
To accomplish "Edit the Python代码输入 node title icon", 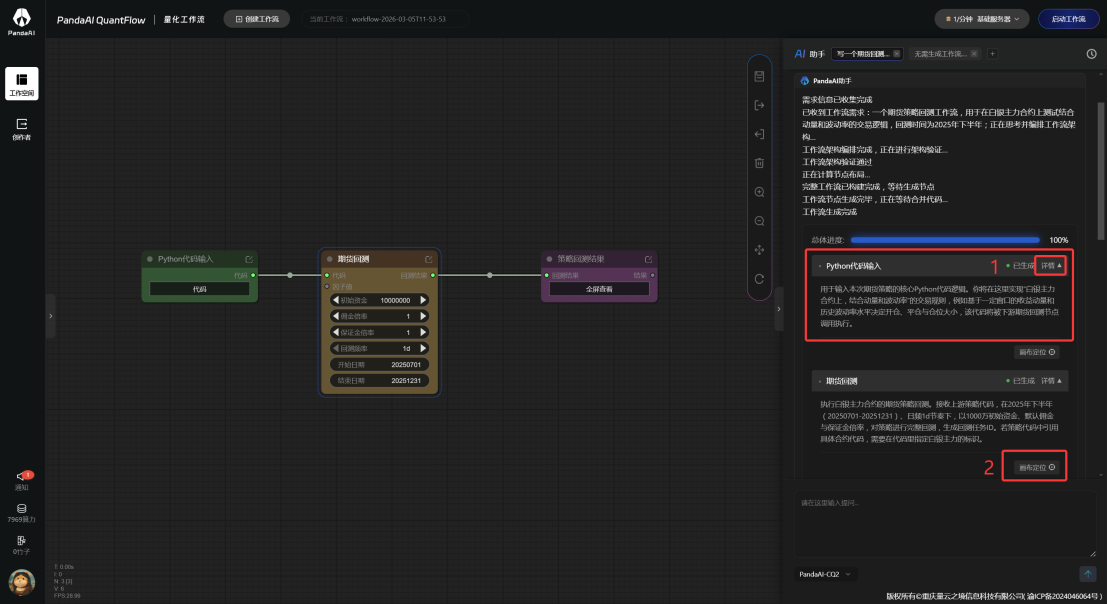I will click(249, 259).
